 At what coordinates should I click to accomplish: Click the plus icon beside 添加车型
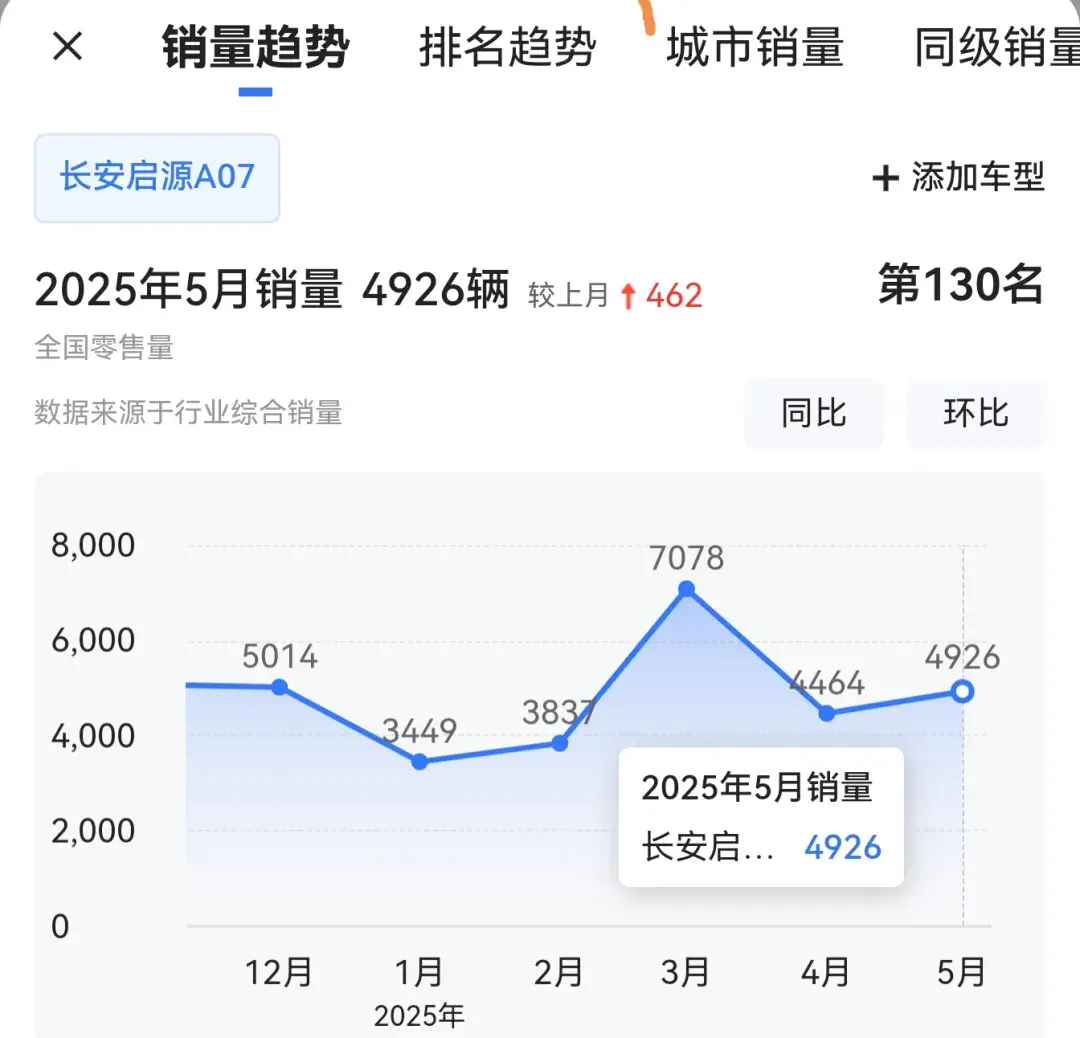[886, 178]
